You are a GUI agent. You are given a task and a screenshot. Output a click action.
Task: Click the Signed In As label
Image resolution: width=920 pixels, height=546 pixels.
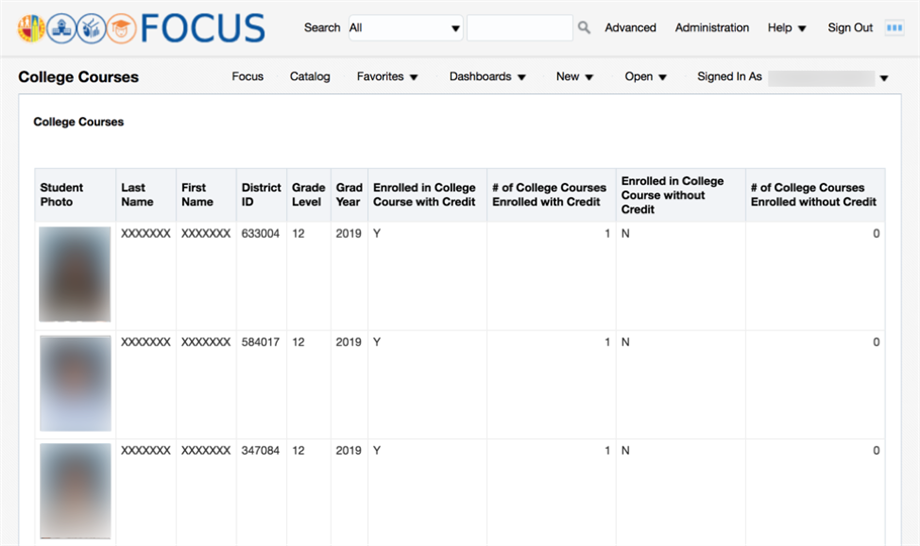click(729, 76)
